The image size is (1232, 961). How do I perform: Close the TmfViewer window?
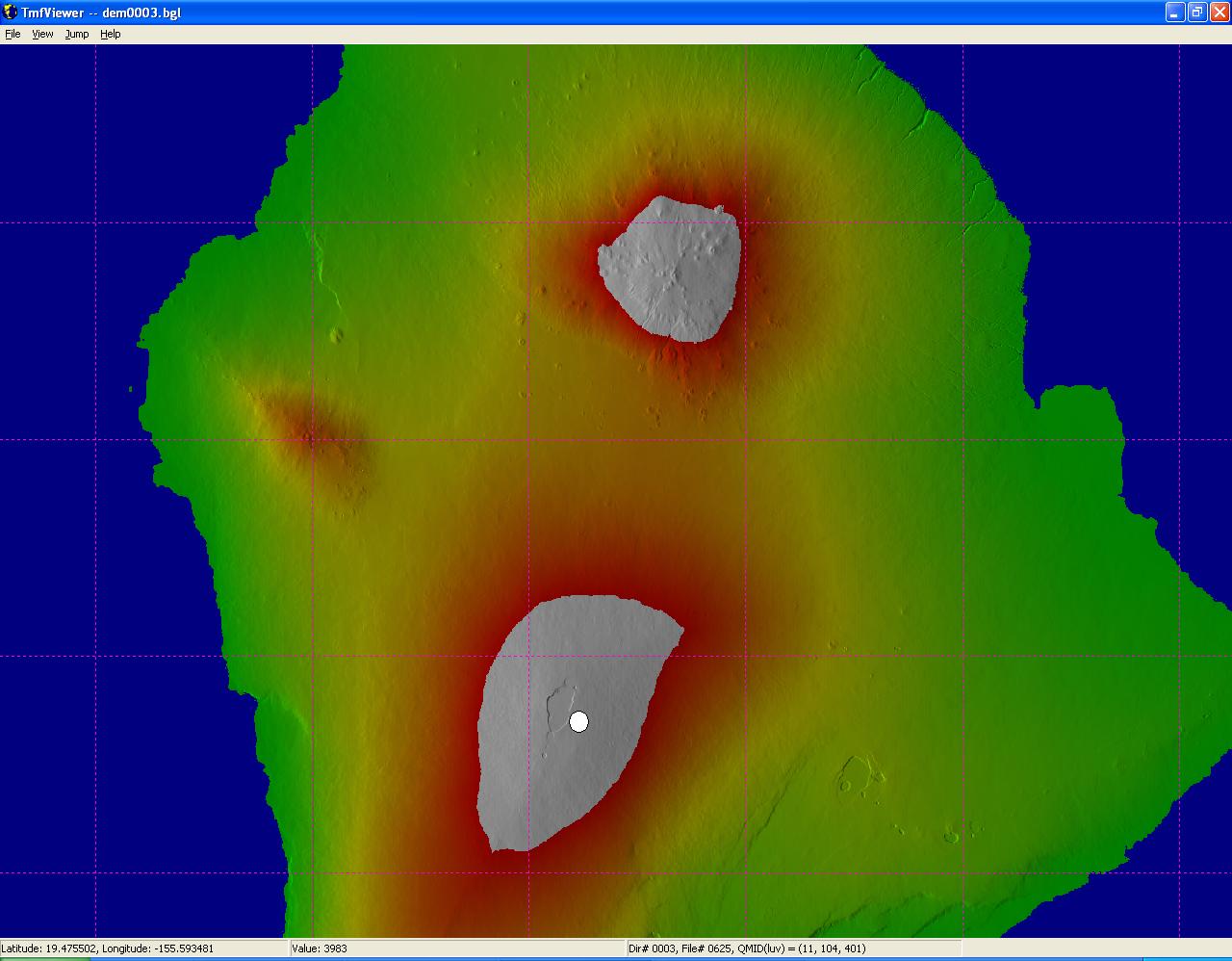[1219, 13]
